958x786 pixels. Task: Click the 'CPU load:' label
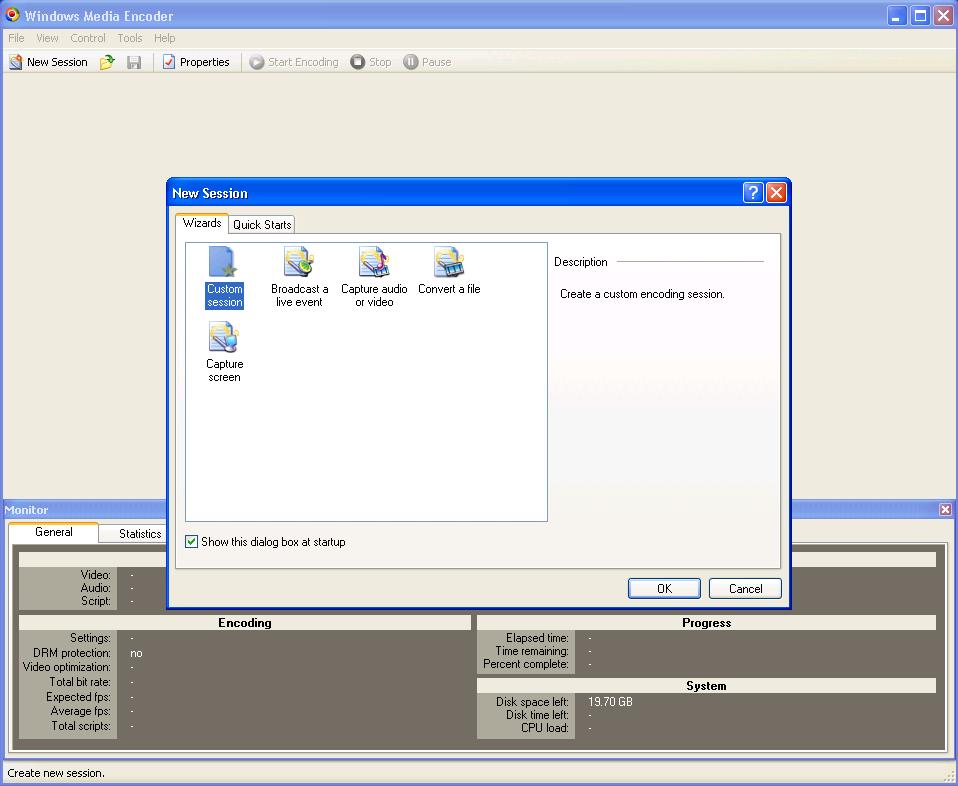pyautogui.click(x=544, y=728)
